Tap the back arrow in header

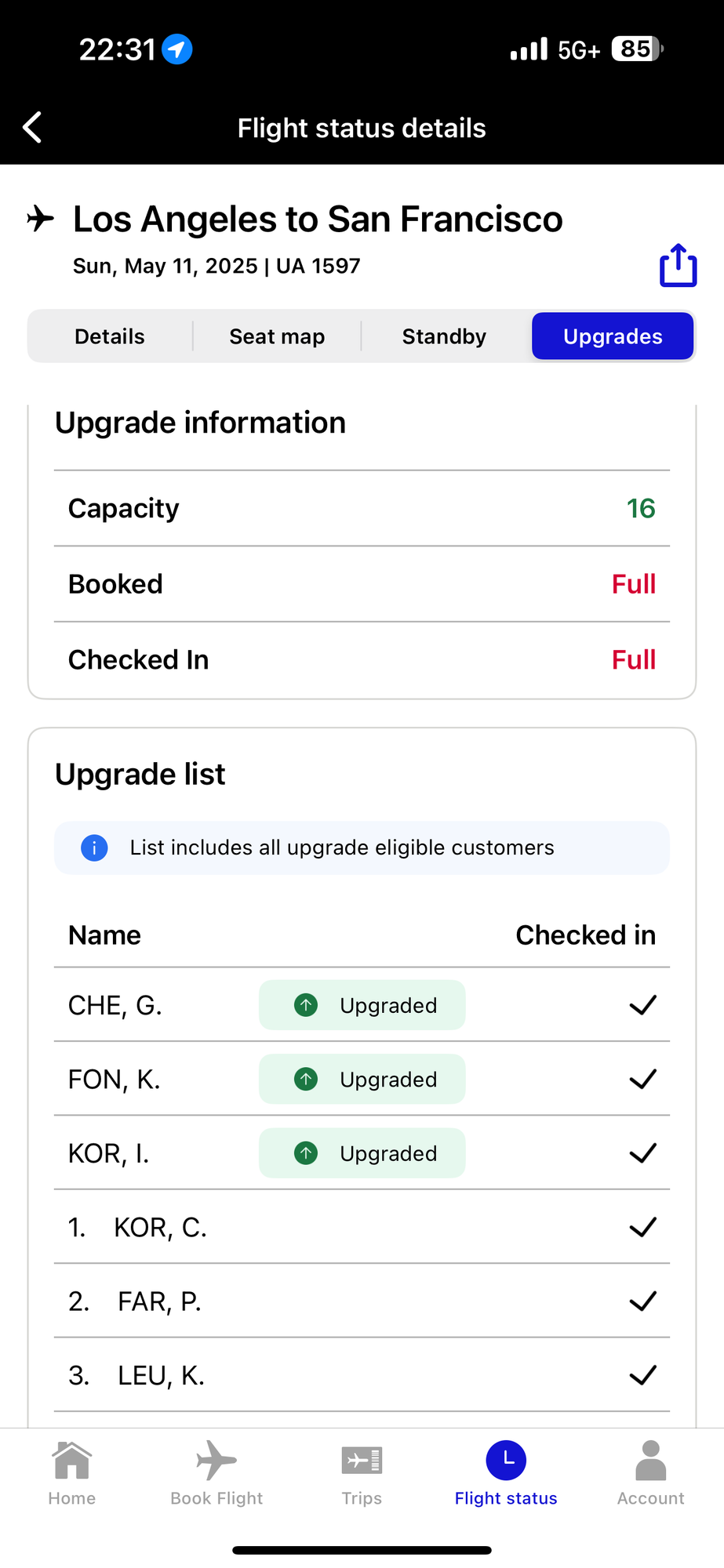[32, 127]
